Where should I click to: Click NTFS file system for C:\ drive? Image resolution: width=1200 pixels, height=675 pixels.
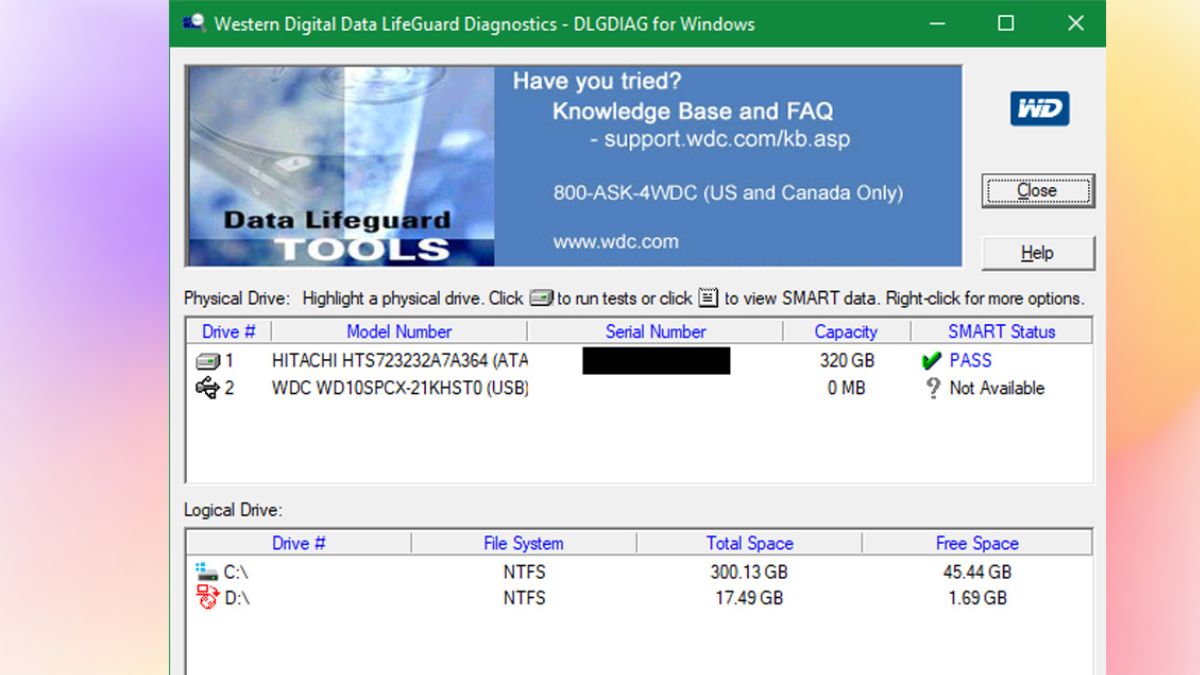pyautogui.click(x=524, y=572)
